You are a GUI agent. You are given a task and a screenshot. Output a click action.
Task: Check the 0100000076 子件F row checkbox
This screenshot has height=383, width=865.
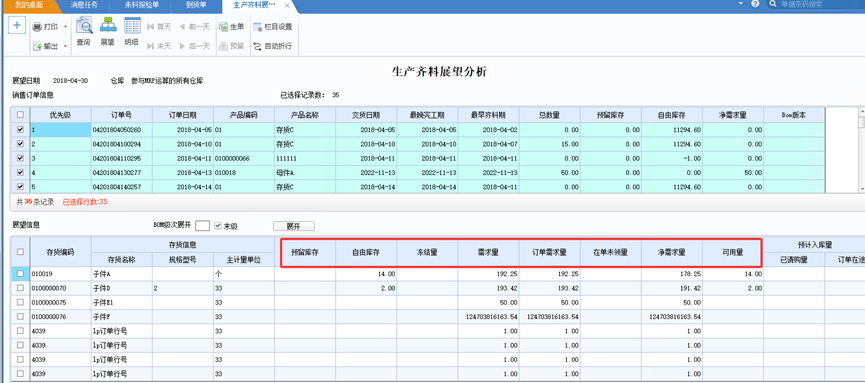tap(20, 317)
